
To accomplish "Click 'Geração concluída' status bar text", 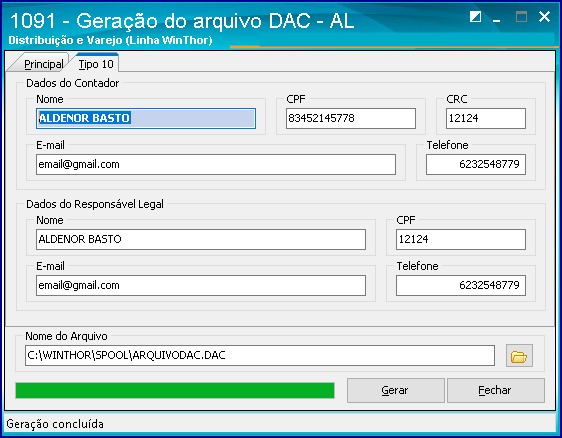I will coord(55,424).
